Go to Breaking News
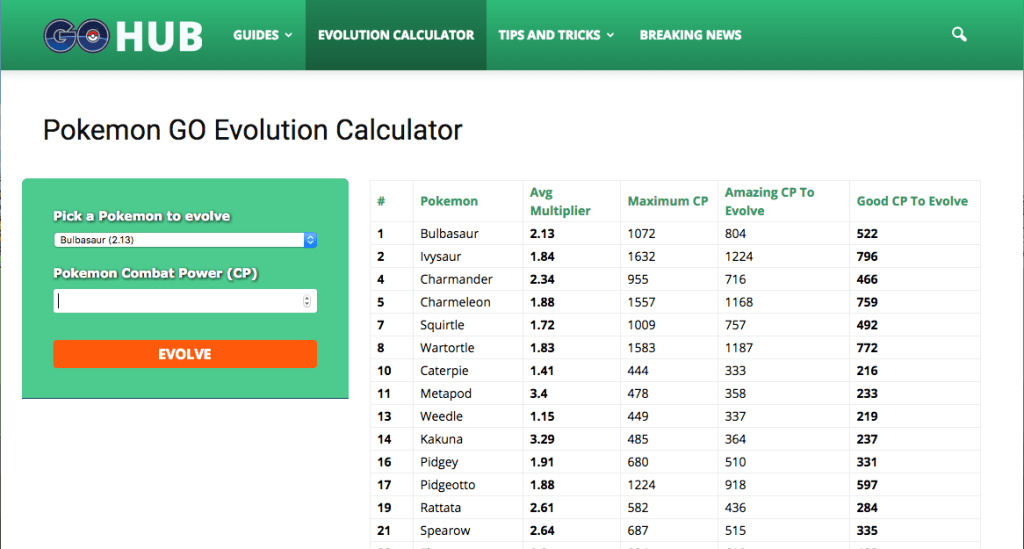Screen dimensions: 1024x549 click(690, 35)
